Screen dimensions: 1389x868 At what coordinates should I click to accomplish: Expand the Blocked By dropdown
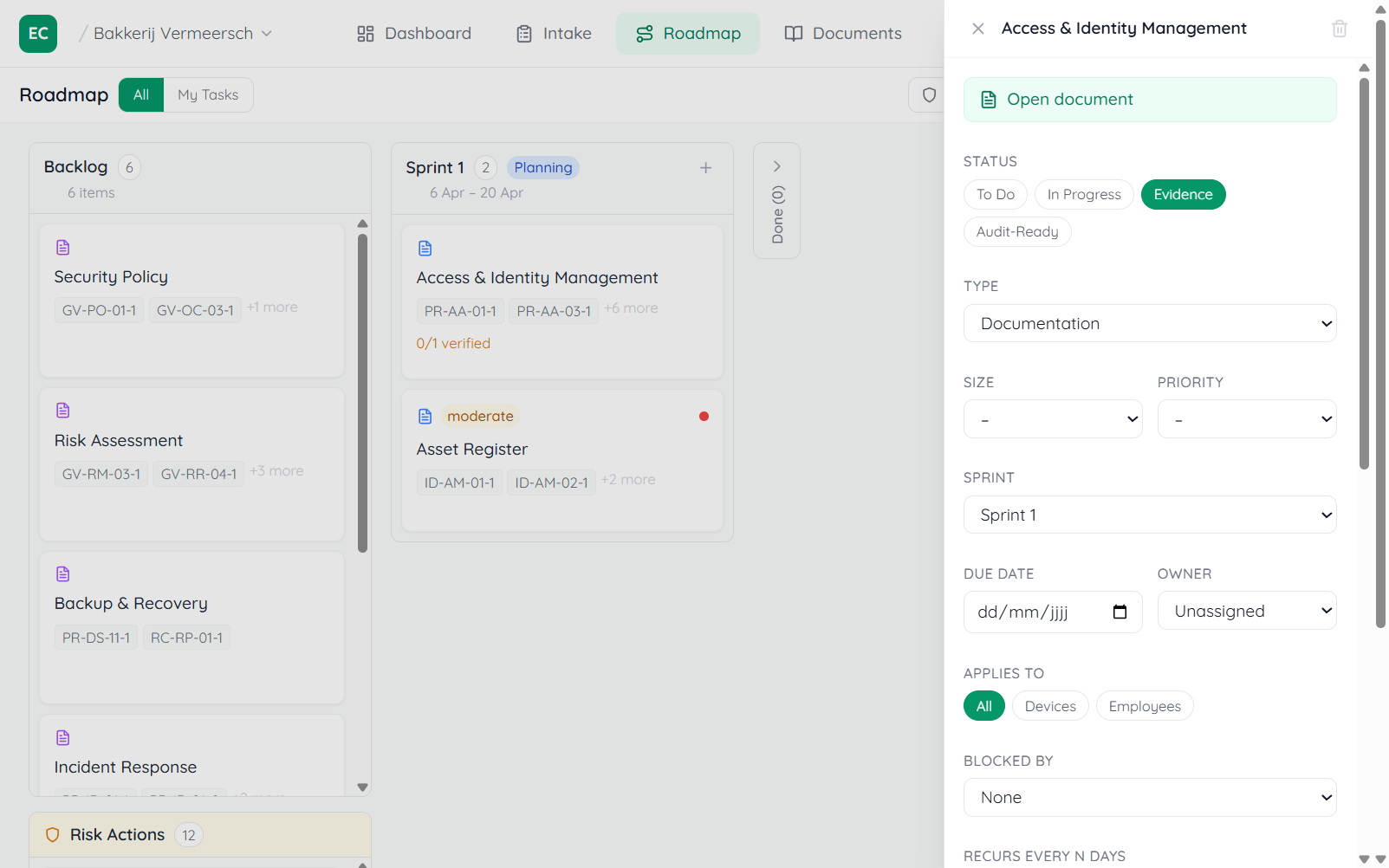(1149, 798)
